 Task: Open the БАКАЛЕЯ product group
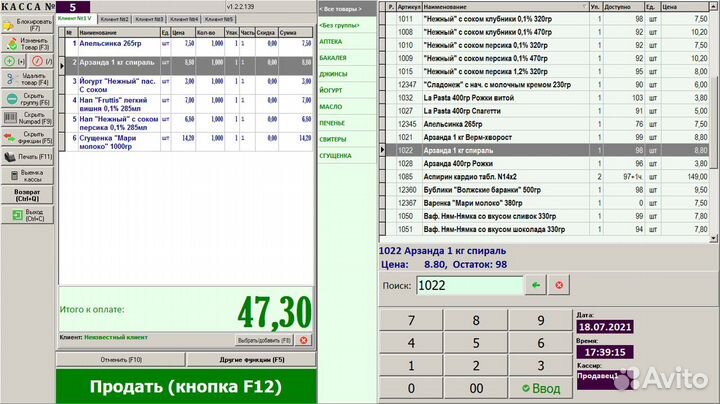coord(334,58)
